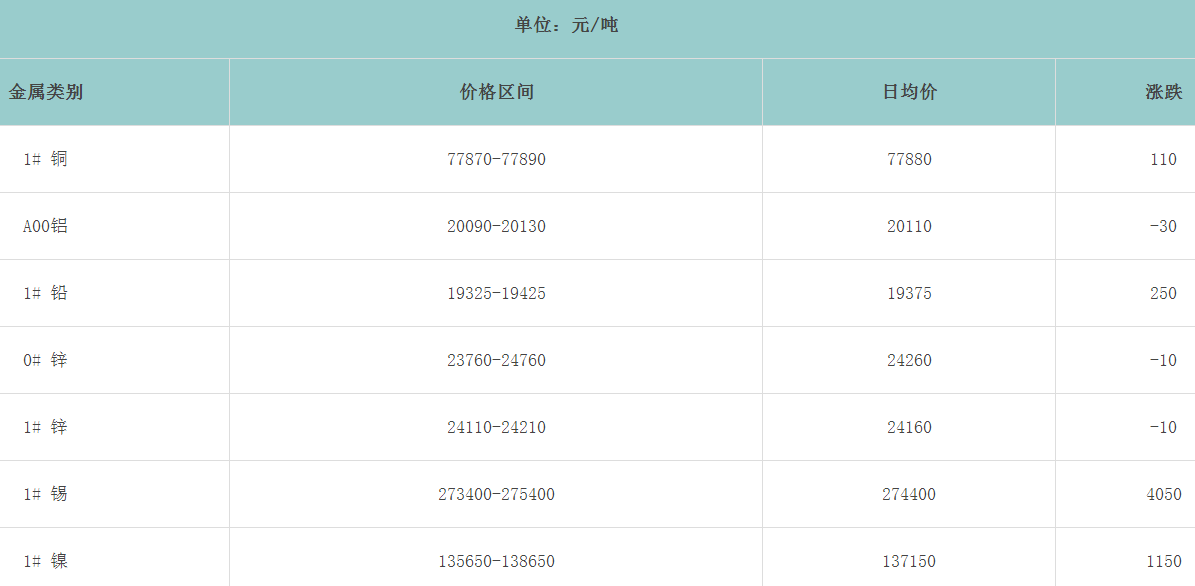Select the 1# 铅 row label
This screenshot has width=1195, height=586.
tap(46, 293)
